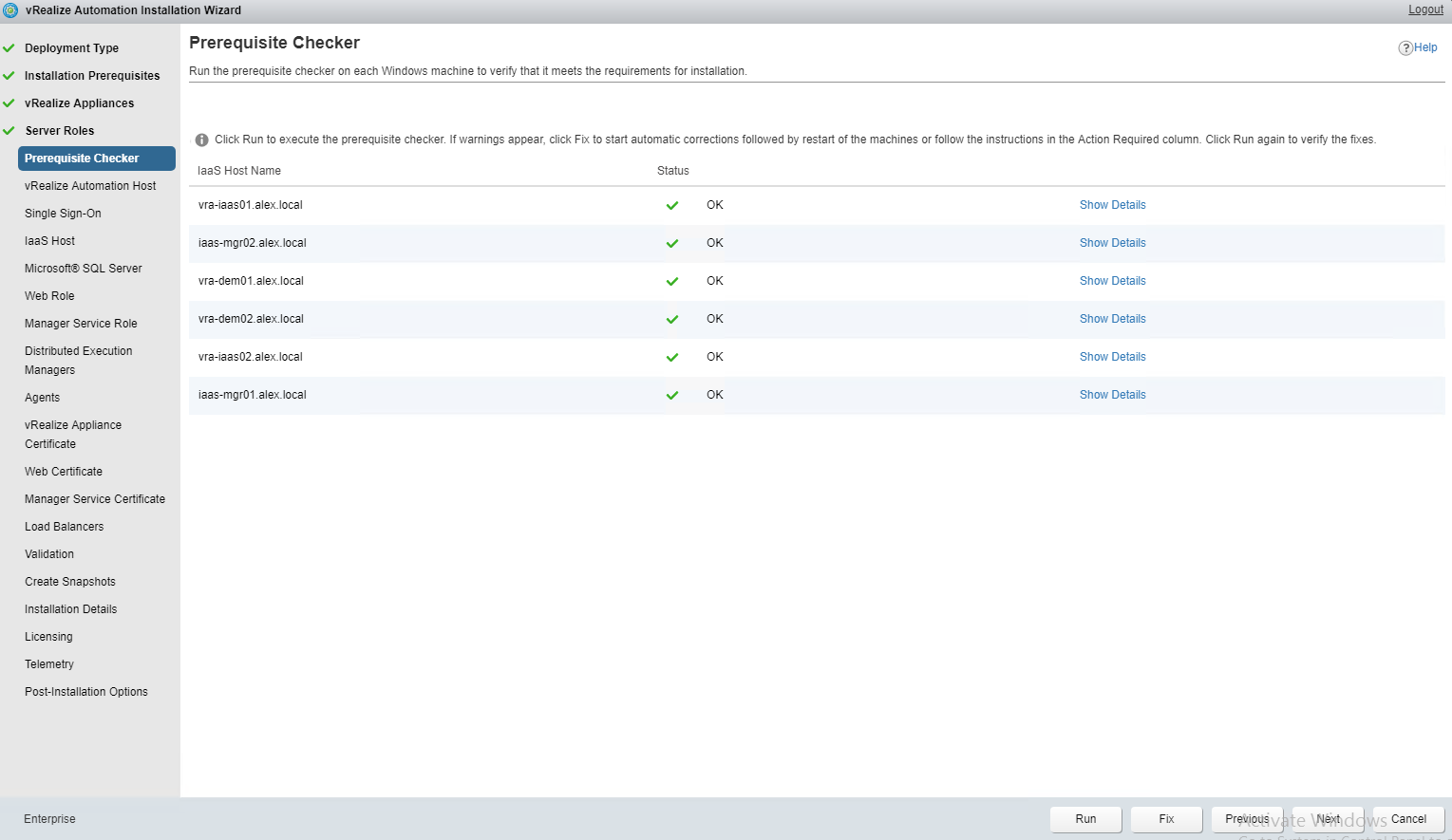Screen dimensions: 1452x840
Task: Click the Help question mark icon
Action: (1405, 48)
